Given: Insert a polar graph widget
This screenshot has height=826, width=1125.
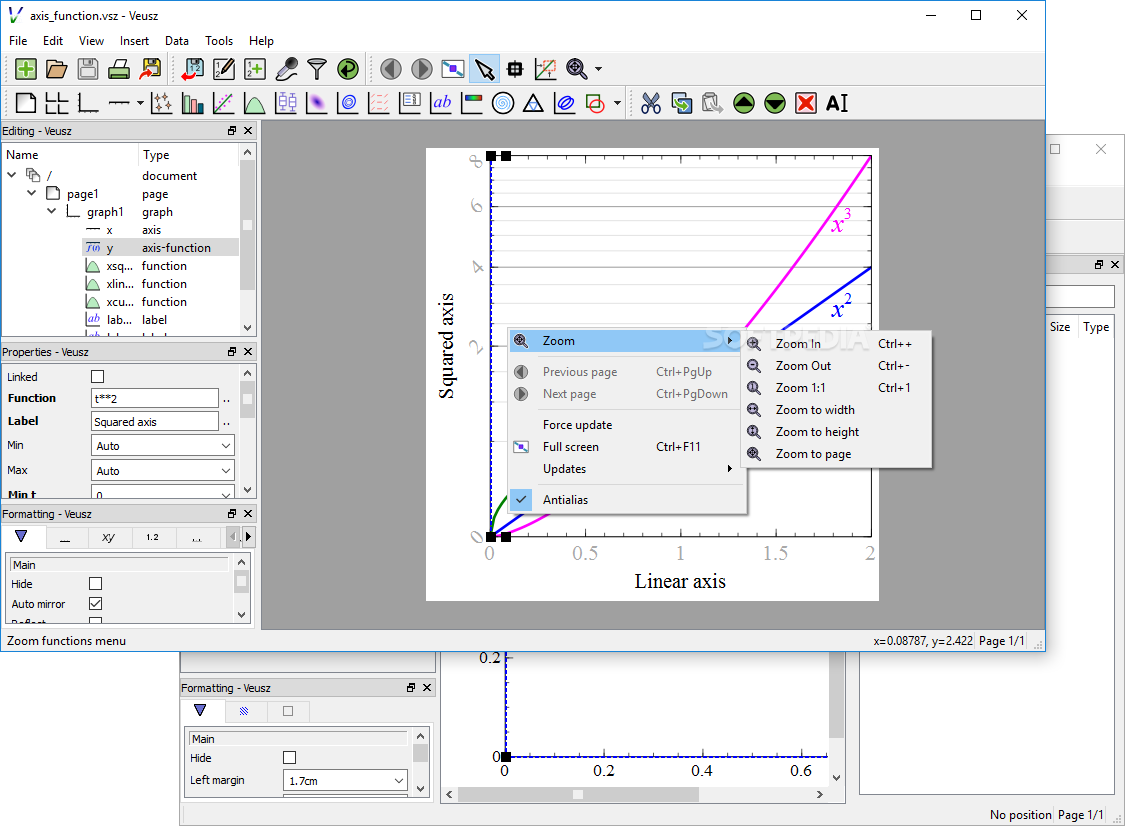Looking at the screenshot, I should click(x=503, y=103).
